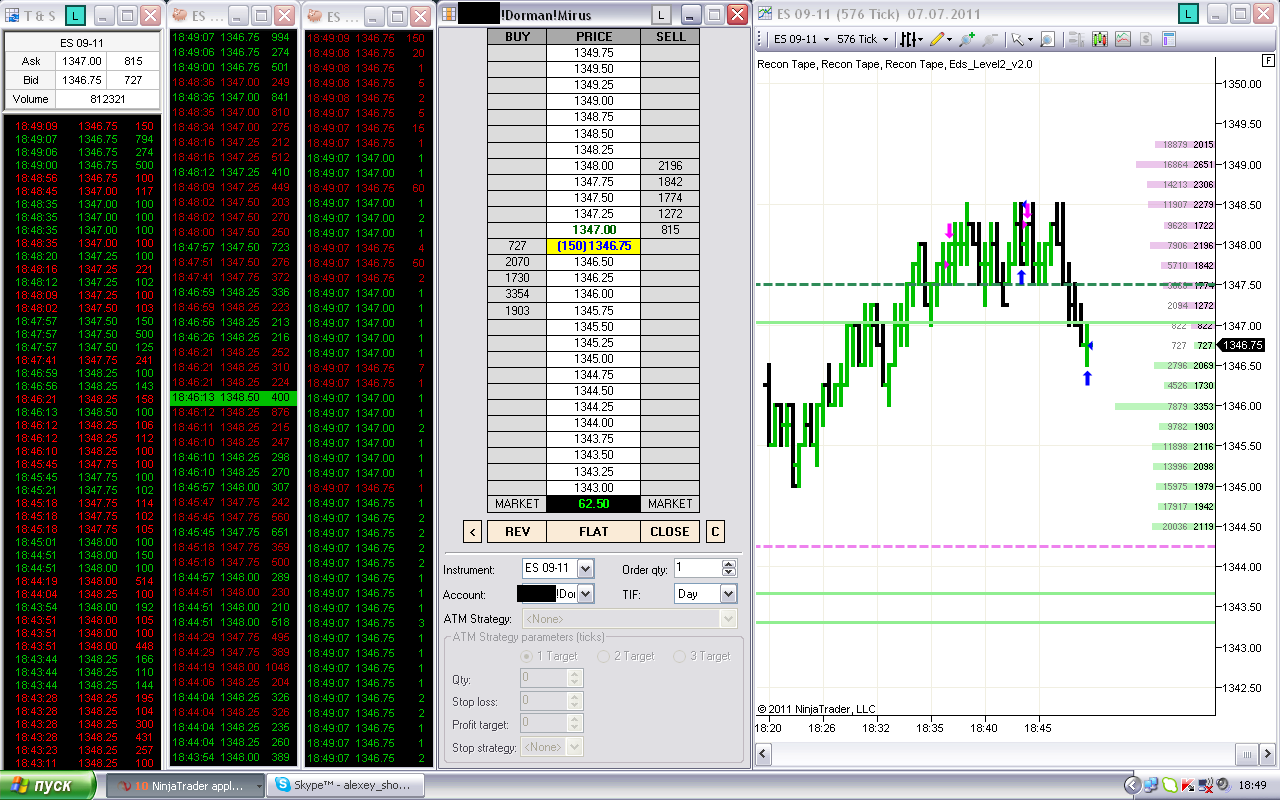Open the candlestick indicators icon in chart toolbar
1280x800 pixels.
point(1100,39)
